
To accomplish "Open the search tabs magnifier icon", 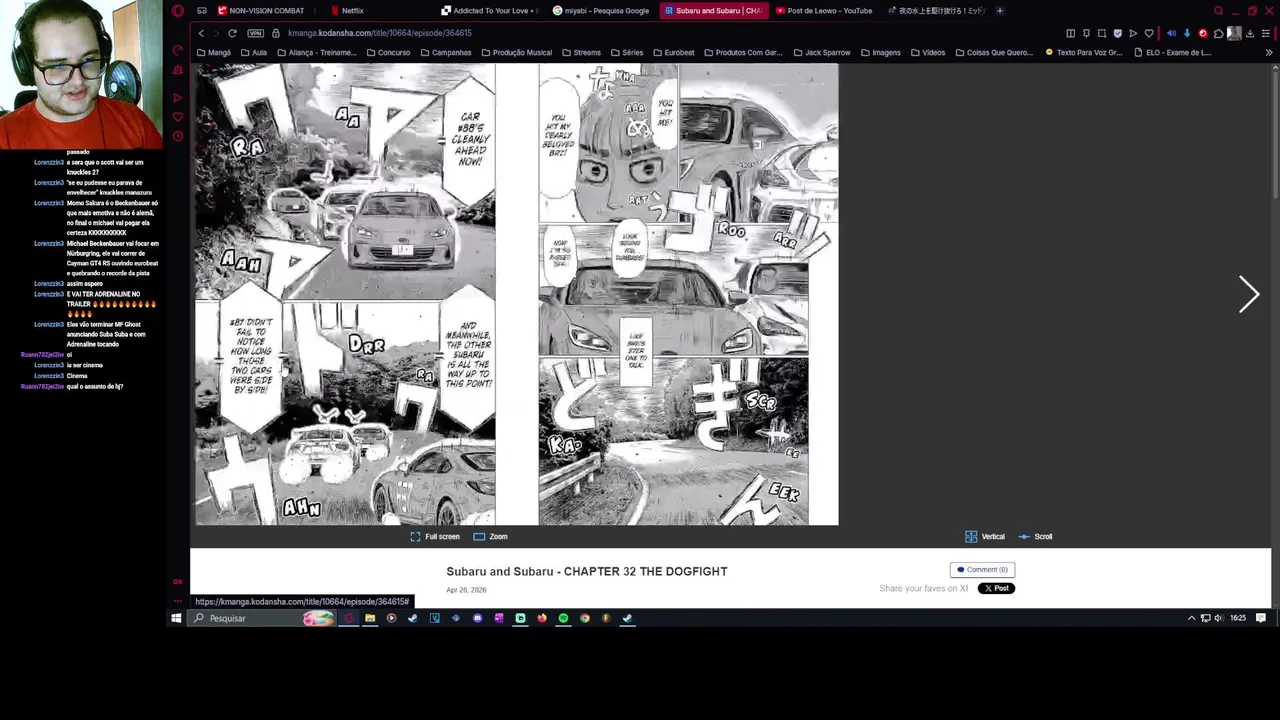I will [1218, 11].
